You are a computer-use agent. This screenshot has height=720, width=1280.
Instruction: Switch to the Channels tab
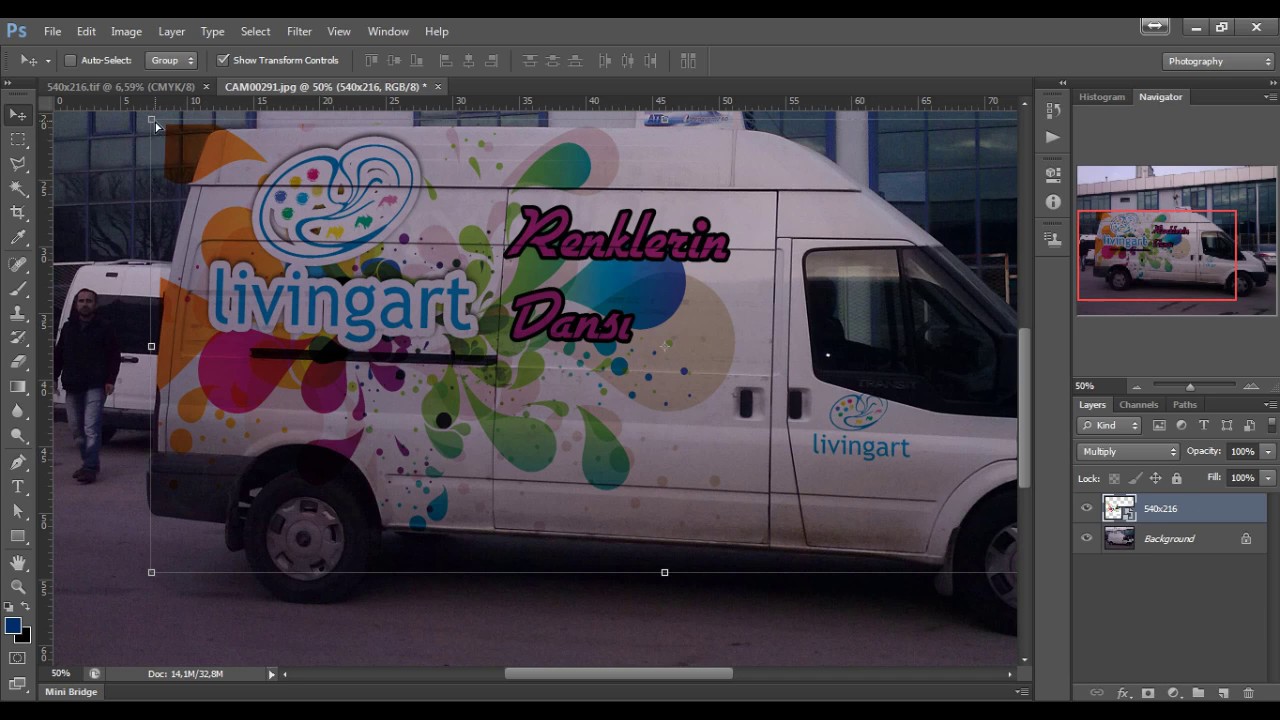click(x=1138, y=405)
